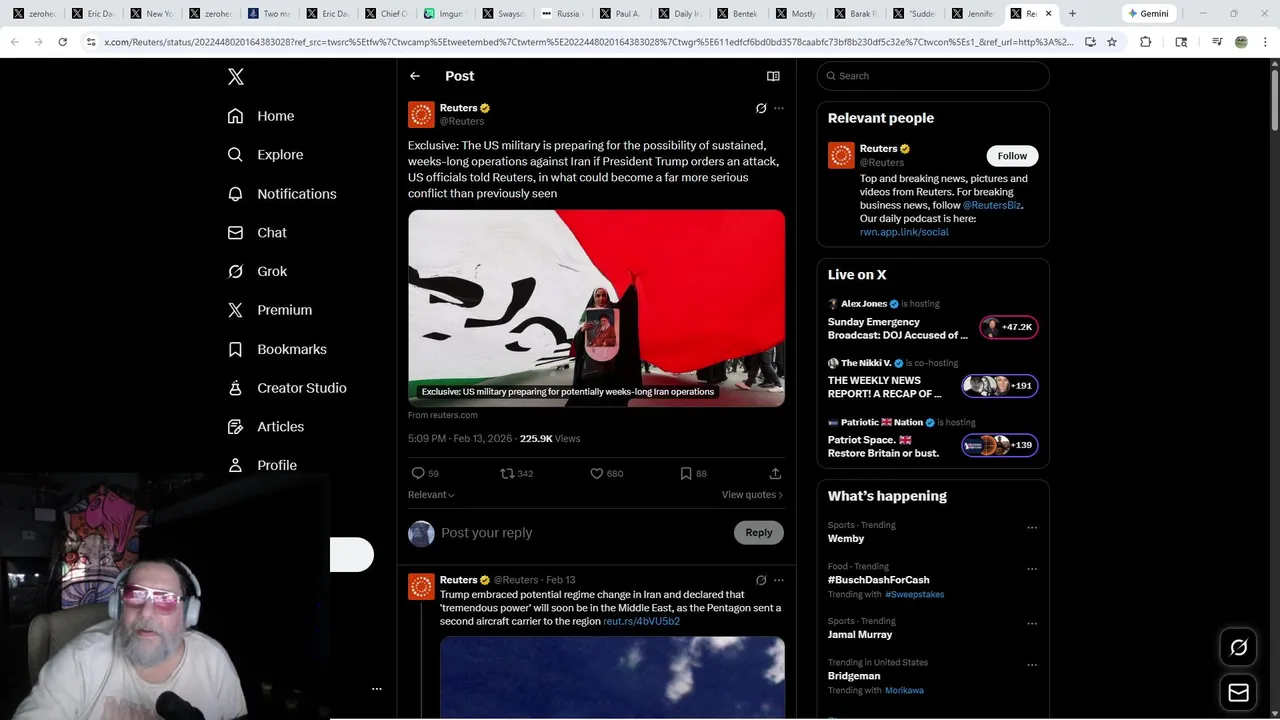Open View quotes link

pyautogui.click(x=752, y=495)
